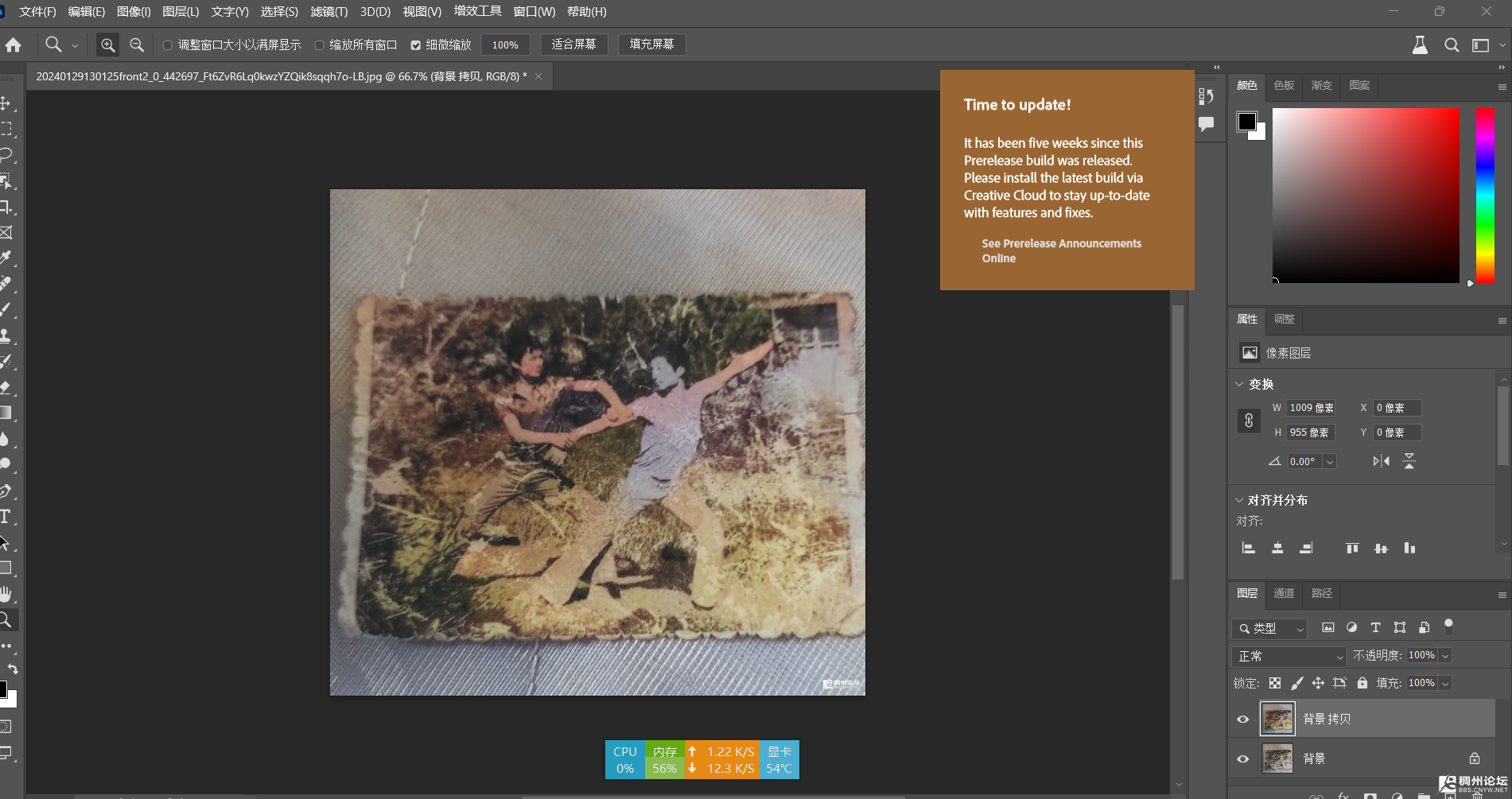The height and width of the screenshot is (799, 1512).
Task: Select the Eraser tool
Action: 6,387
